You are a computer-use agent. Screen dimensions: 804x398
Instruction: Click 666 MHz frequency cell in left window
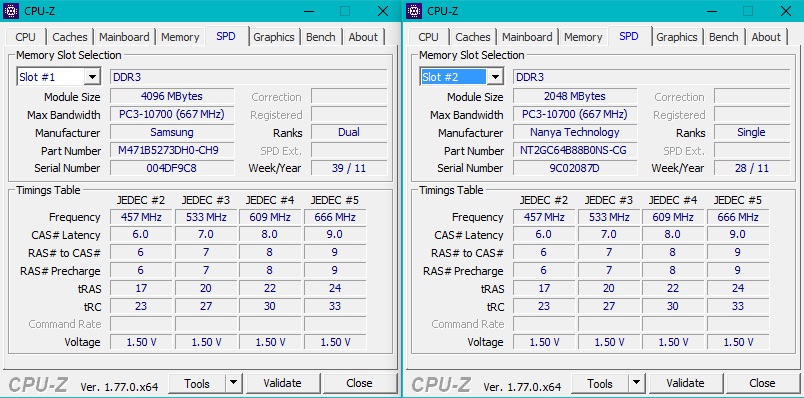(x=335, y=217)
